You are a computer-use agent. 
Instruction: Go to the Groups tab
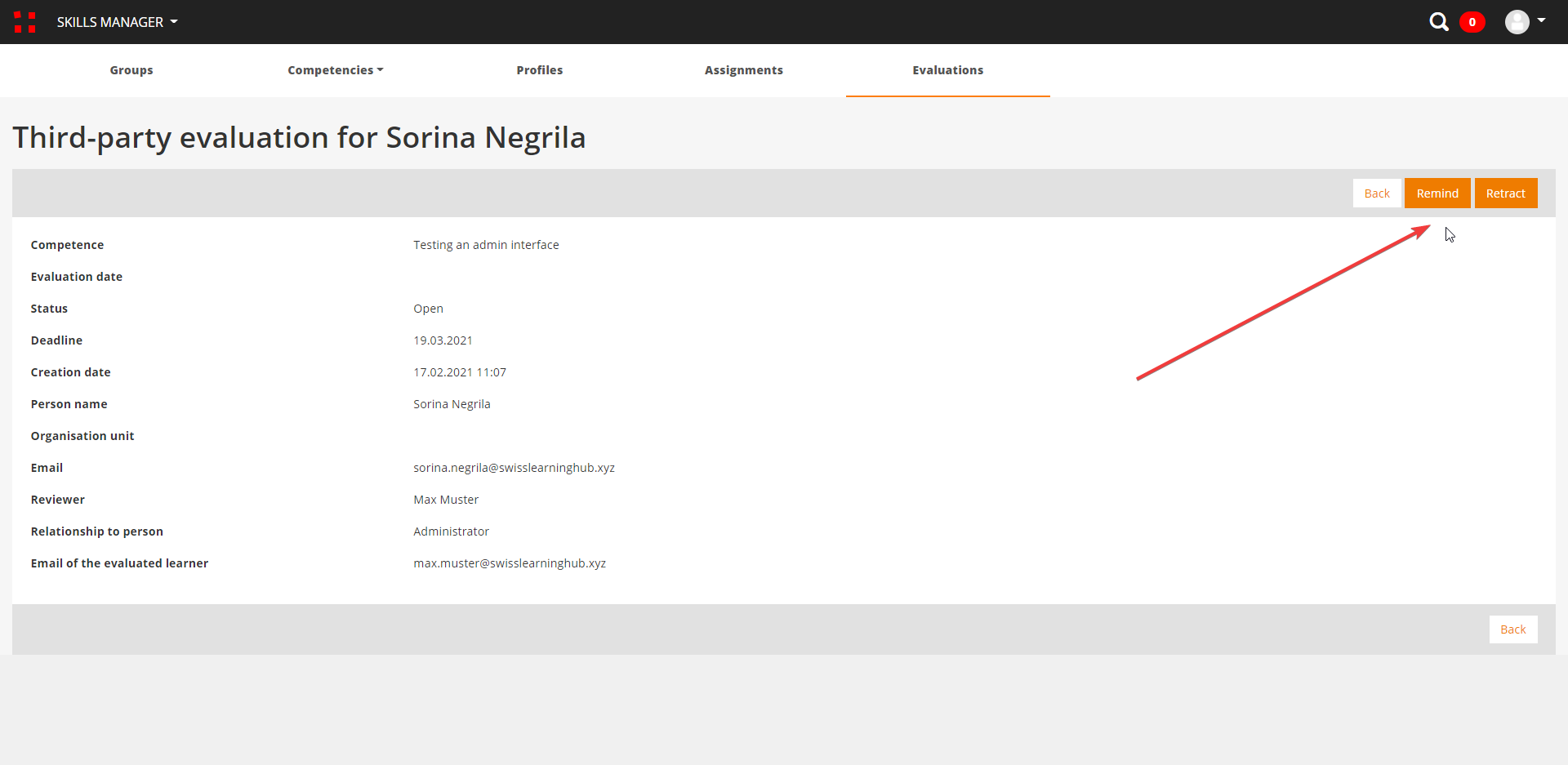click(131, 70)
